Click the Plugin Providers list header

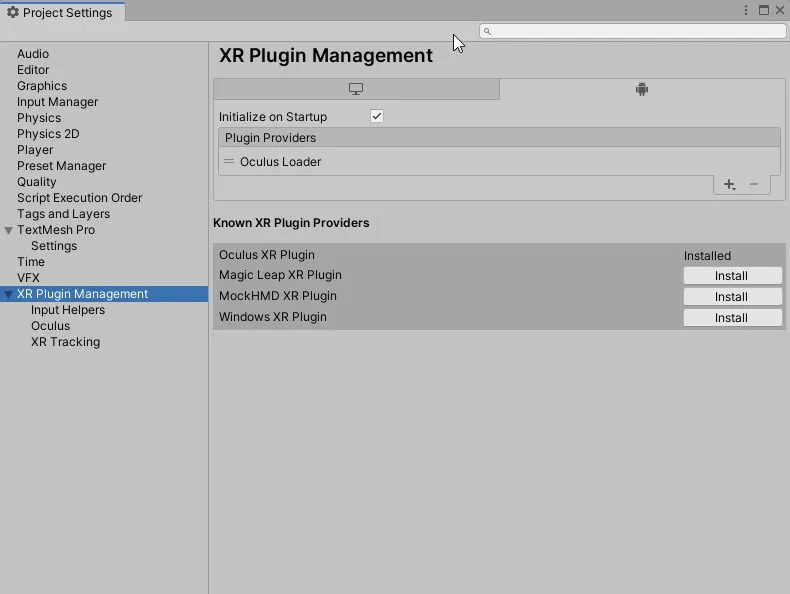[499, 138]
